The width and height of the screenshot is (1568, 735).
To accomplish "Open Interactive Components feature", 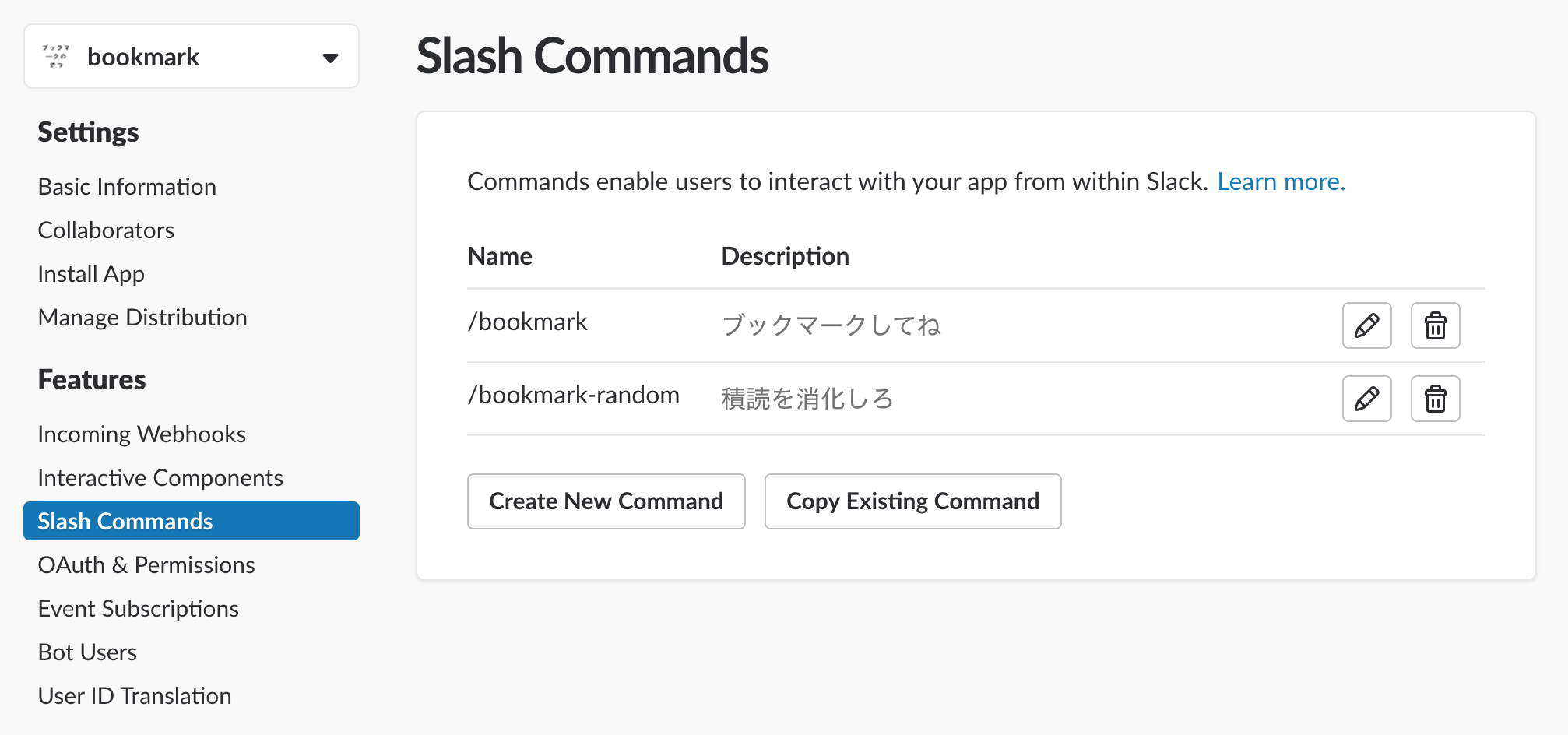I will pyautogui.click(x=160, y=478).
